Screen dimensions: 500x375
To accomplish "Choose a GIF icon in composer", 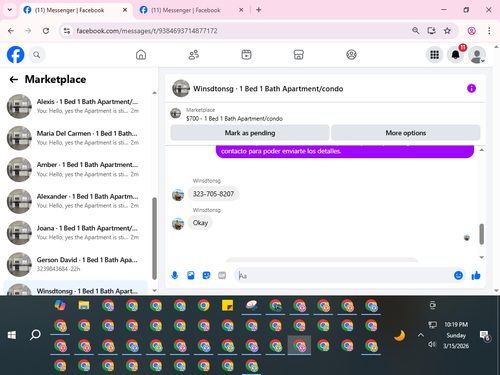I will tap(222, 275).
